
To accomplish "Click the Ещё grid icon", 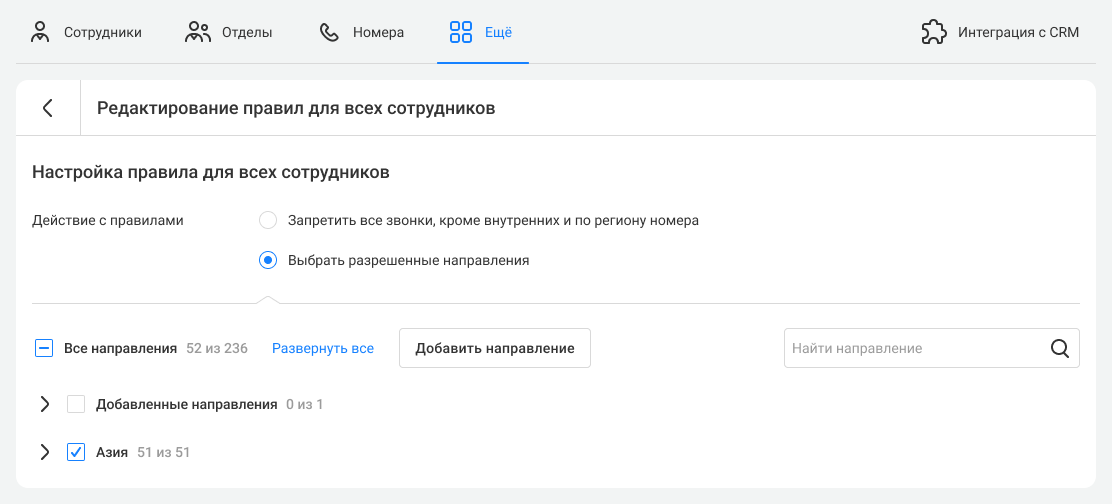I will (461, 33).
